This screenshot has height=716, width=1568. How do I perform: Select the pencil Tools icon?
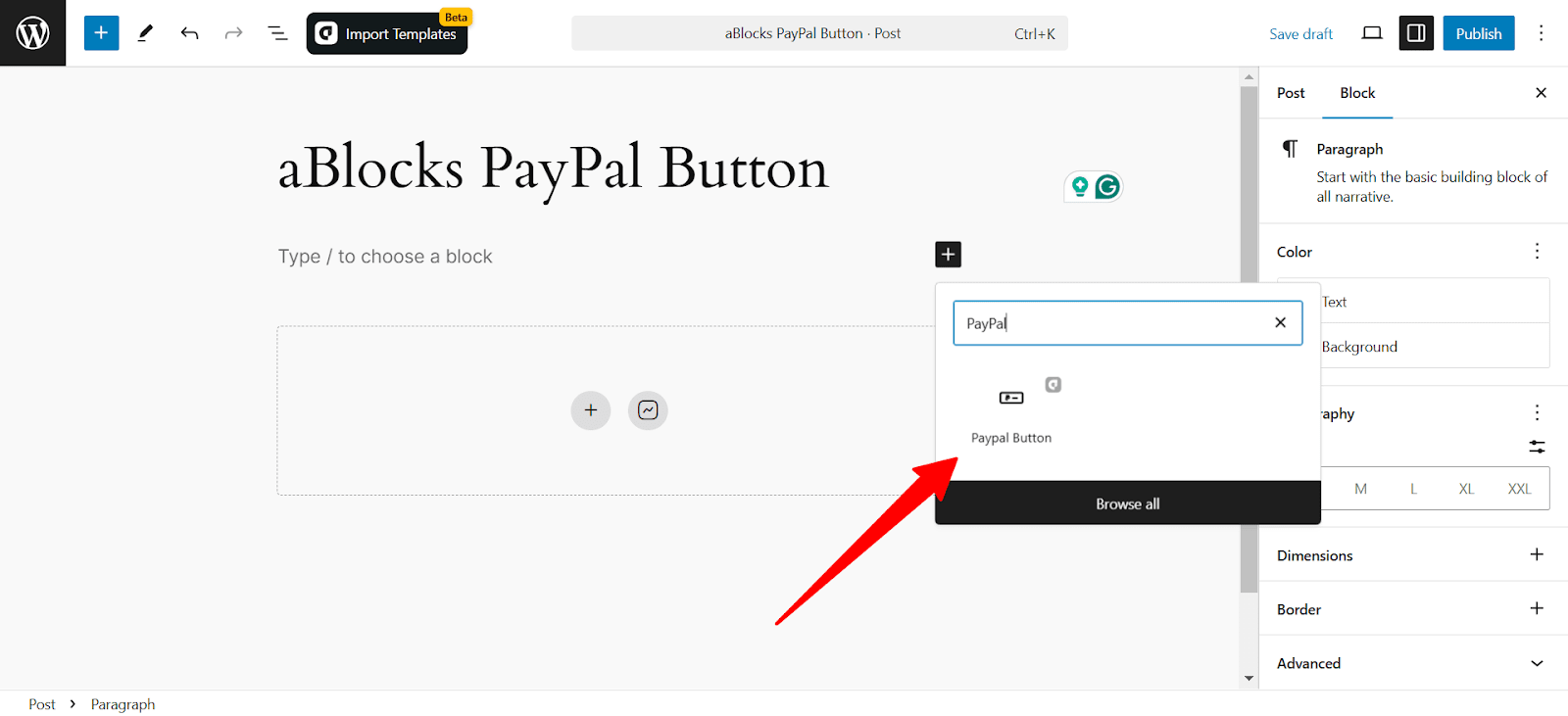pyautogui.click(x=145, y=33)
